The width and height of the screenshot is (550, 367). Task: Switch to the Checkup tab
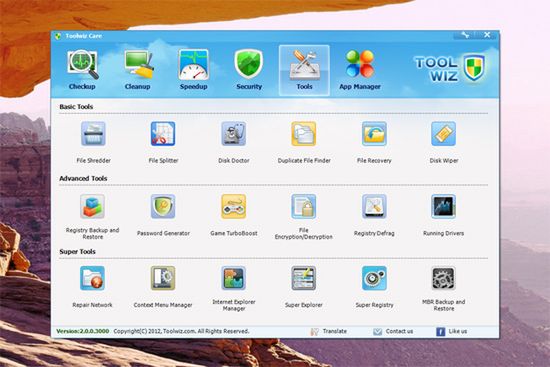click(x=82, y=70)
